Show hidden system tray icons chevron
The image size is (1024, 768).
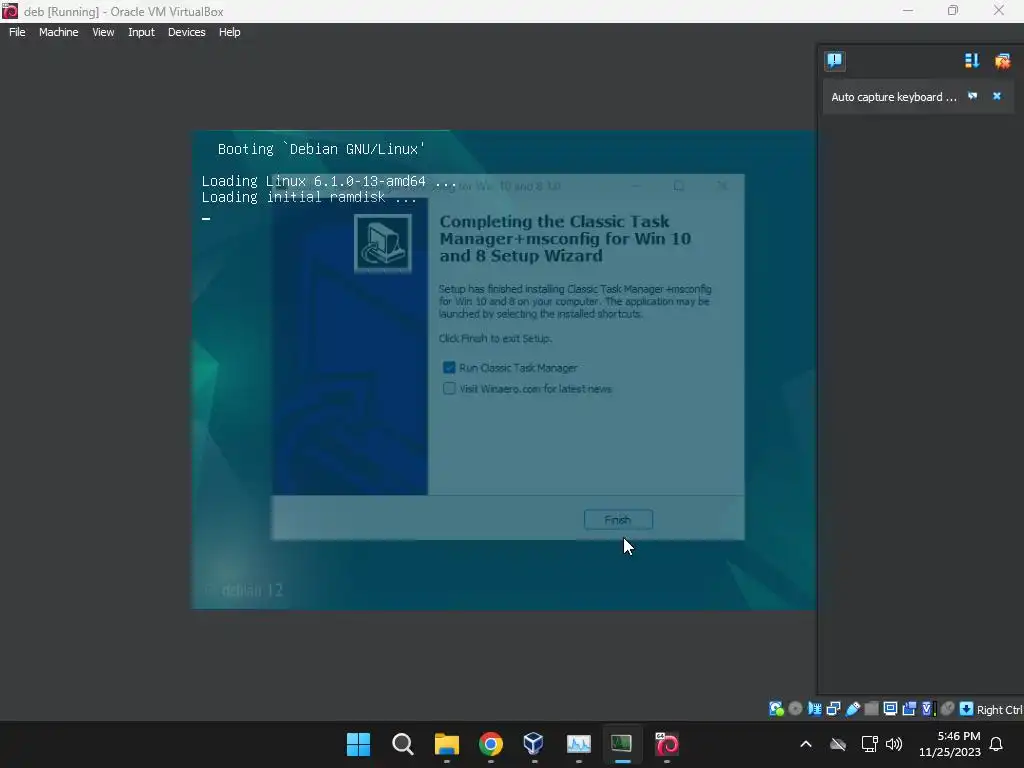click(806, 744)
